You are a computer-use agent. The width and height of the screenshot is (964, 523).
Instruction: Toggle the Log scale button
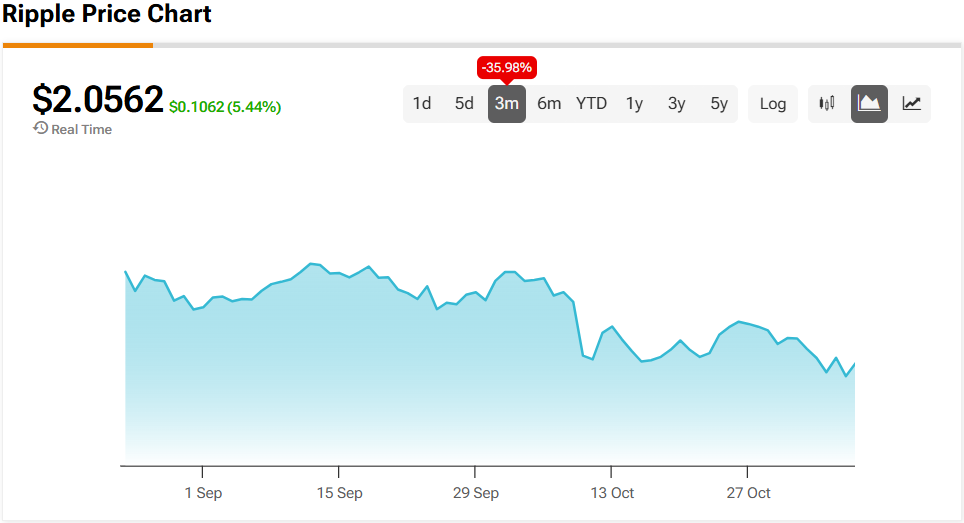tap(772, 104)
